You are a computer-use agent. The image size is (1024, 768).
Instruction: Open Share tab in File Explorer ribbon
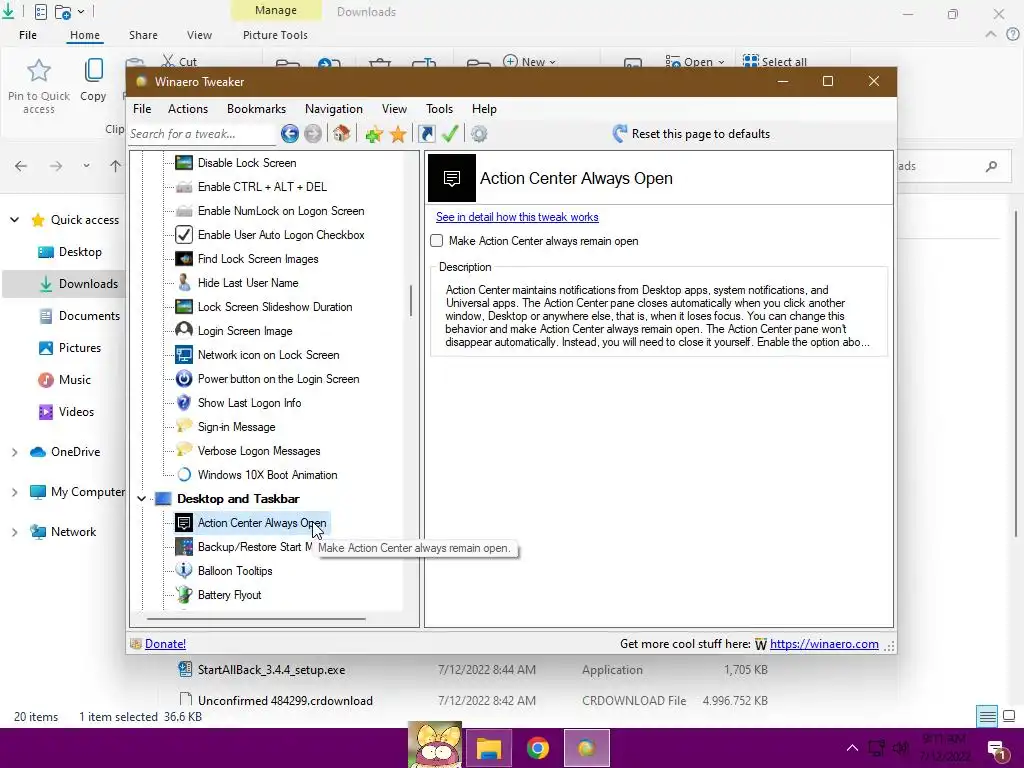143,35
